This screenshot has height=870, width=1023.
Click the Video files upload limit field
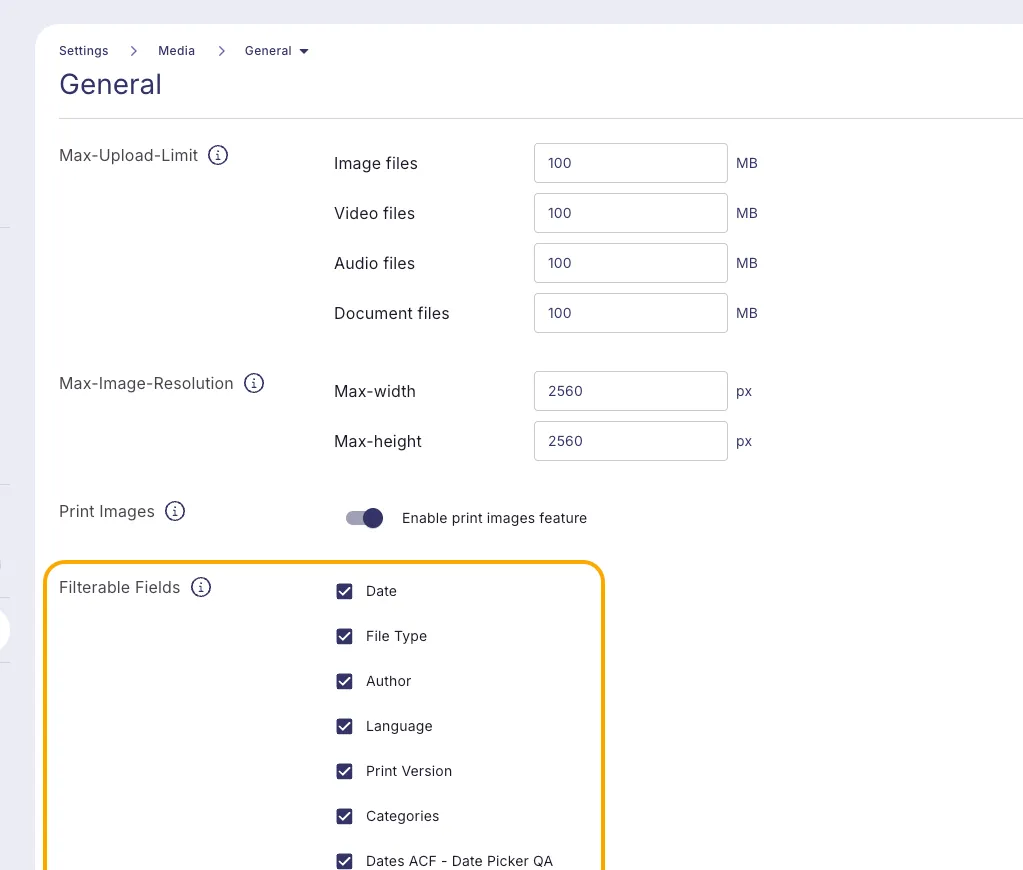[630, 213]
